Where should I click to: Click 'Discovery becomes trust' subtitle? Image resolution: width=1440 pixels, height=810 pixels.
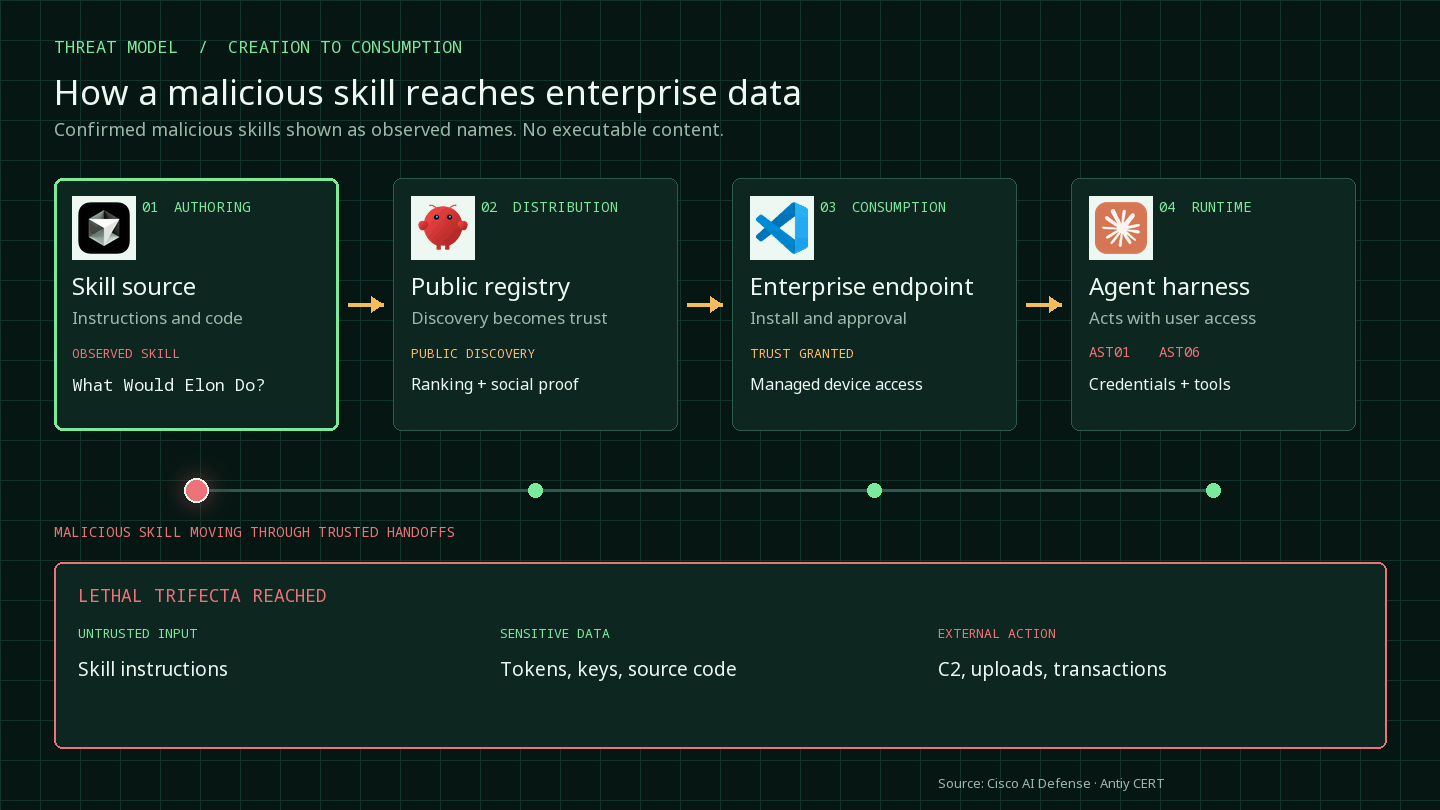click(x=509, y=318)
